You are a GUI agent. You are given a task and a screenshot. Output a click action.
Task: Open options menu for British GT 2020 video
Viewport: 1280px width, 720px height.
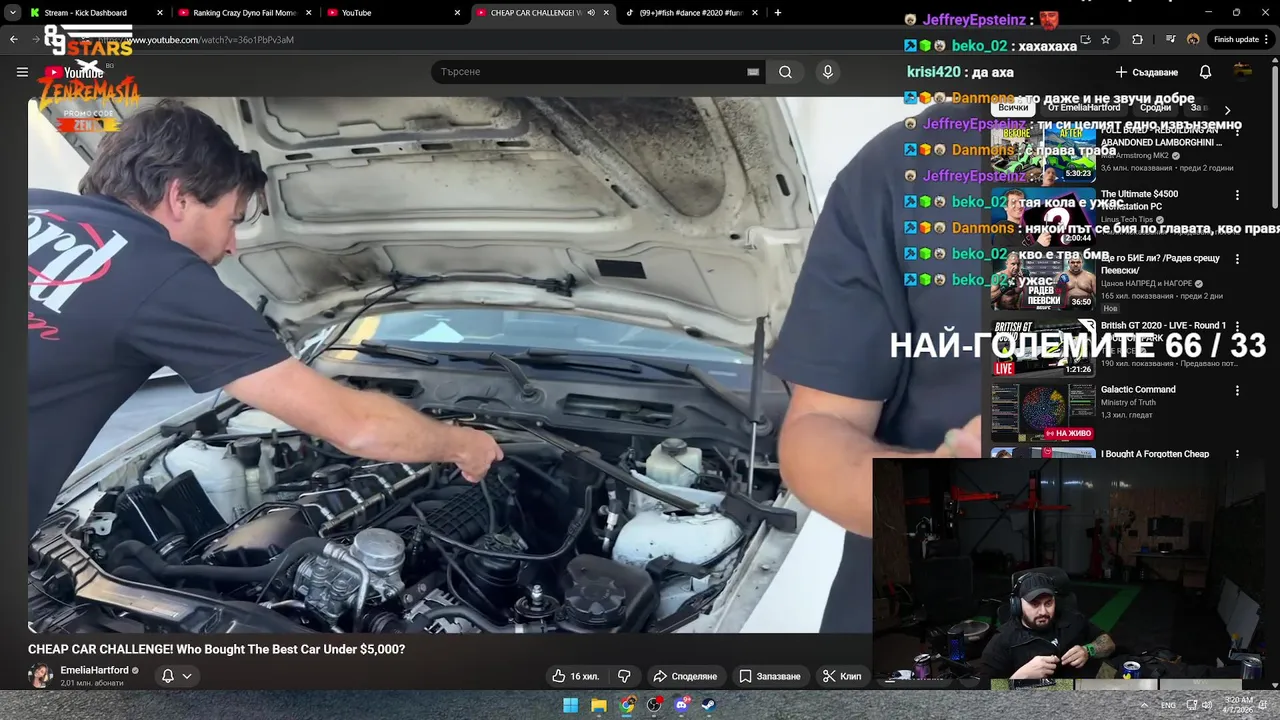pos(1237,326)
